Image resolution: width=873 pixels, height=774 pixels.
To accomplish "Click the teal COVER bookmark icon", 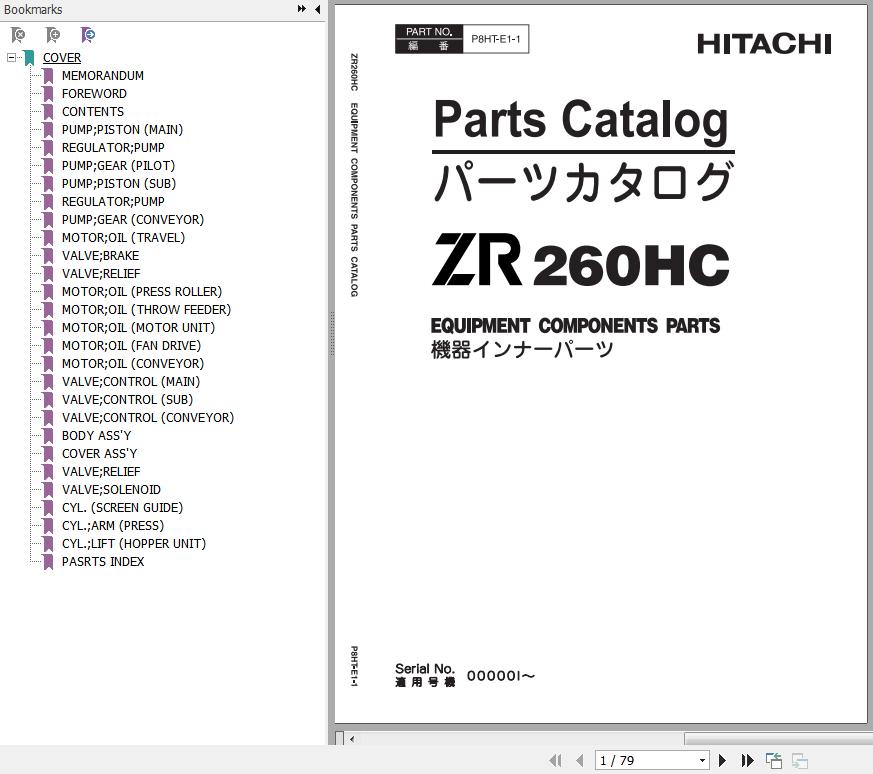I will pyautogui.click(x=30, y=58).
